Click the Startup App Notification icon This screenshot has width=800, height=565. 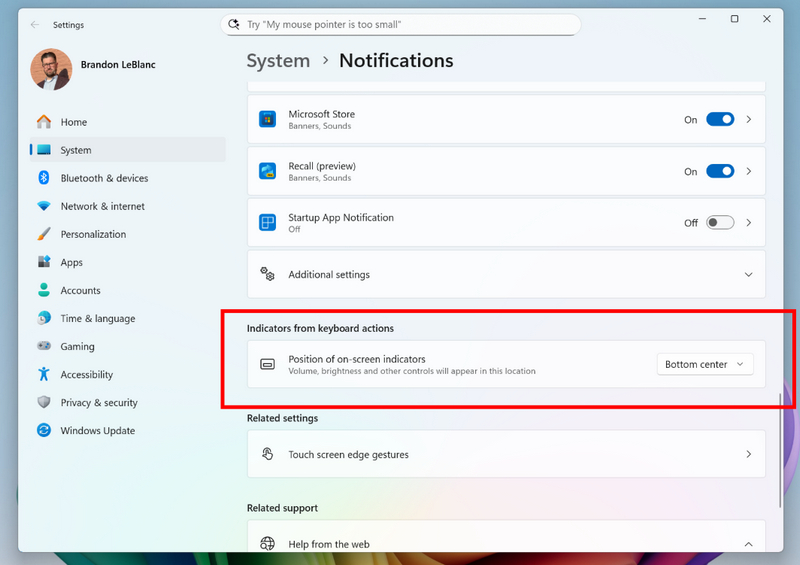(267, 223)
